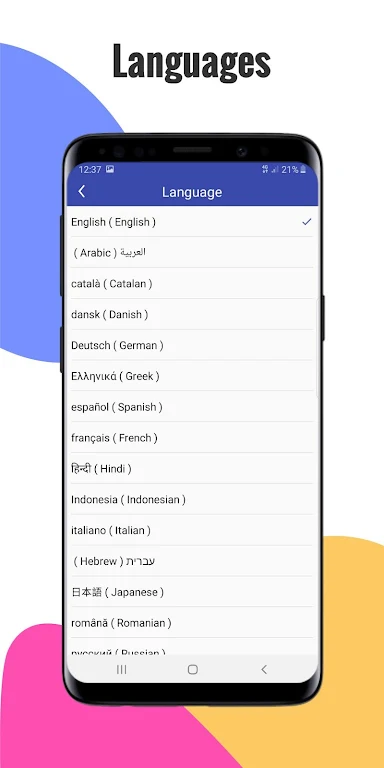Select the Arabic language option
The width and height of the screenshot is (384, 768).
pos(192,253)
